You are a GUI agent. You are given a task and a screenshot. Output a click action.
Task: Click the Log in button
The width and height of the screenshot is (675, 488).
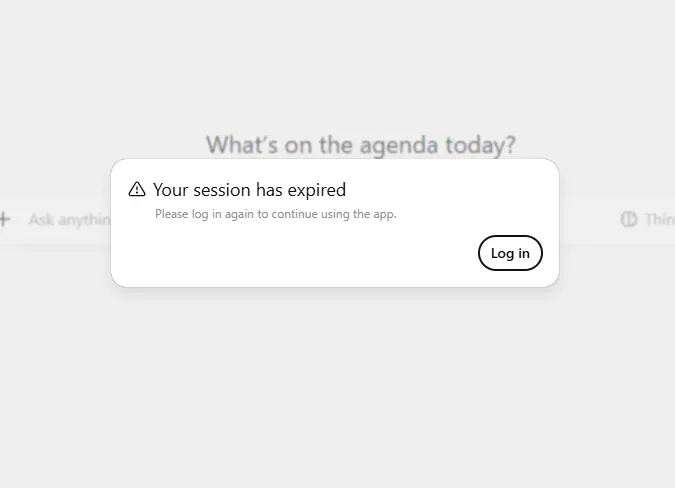(x=510, y=253)
